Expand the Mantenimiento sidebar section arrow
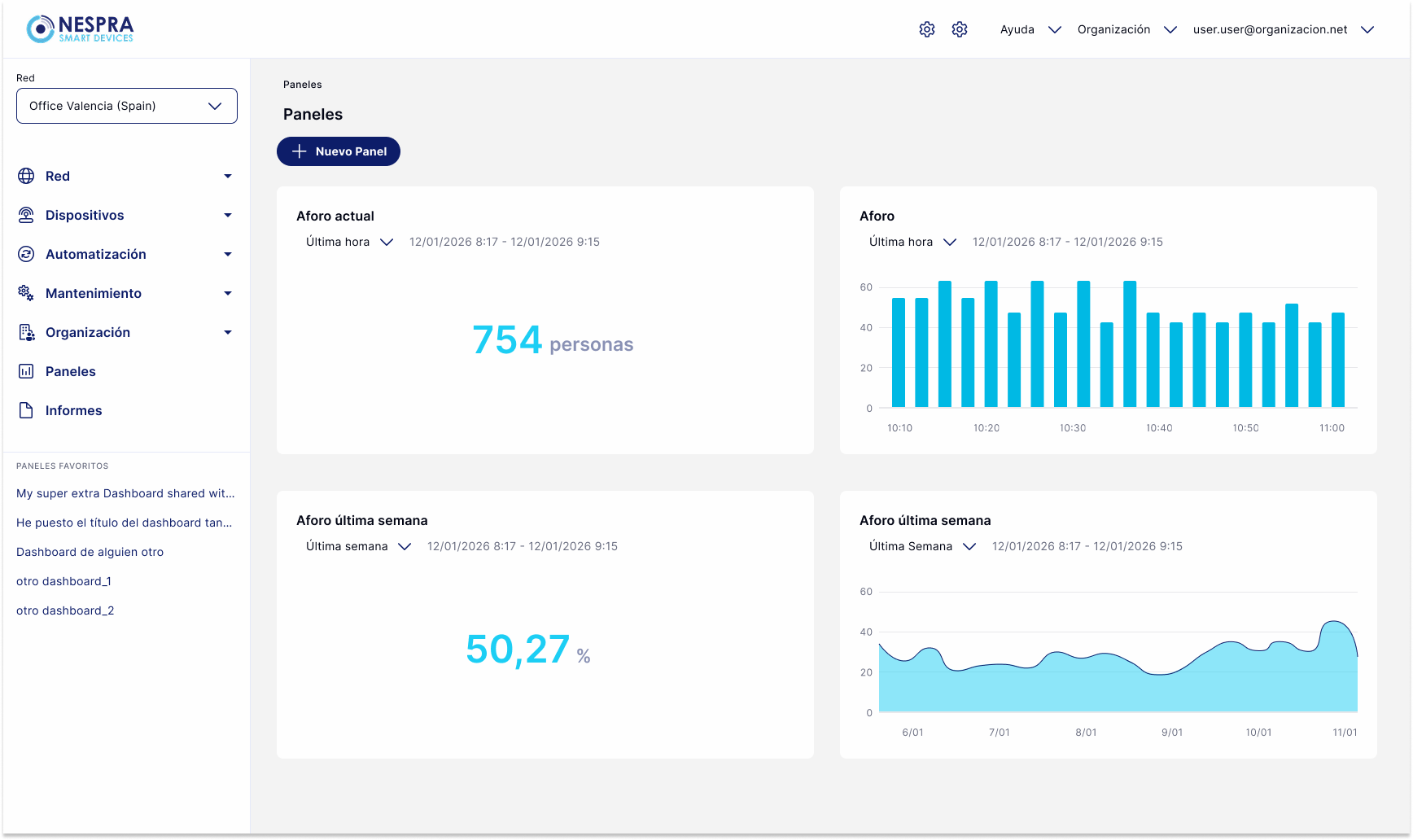The height and width of the screenshot is (840, 1413). (228, 293)
